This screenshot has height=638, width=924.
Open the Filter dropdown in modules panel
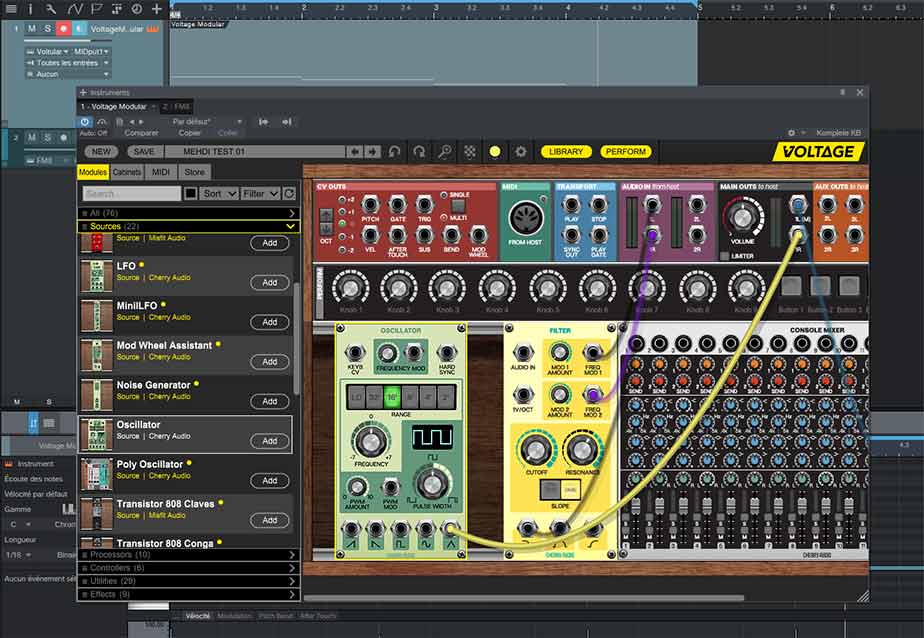coord(260,193)
